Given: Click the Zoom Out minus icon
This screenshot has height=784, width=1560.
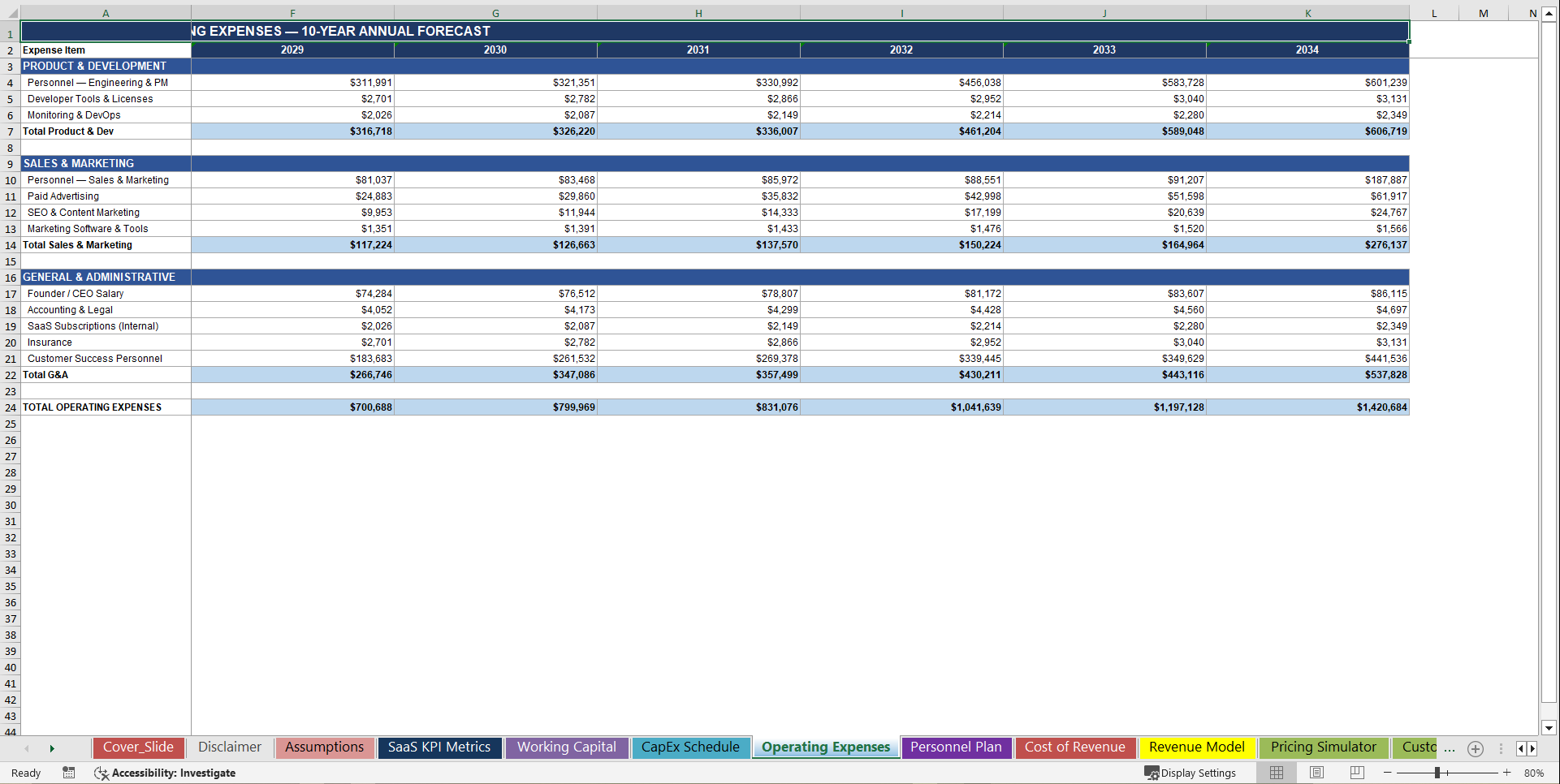Looking at the screenshot, I should (x=1387, y=773).
